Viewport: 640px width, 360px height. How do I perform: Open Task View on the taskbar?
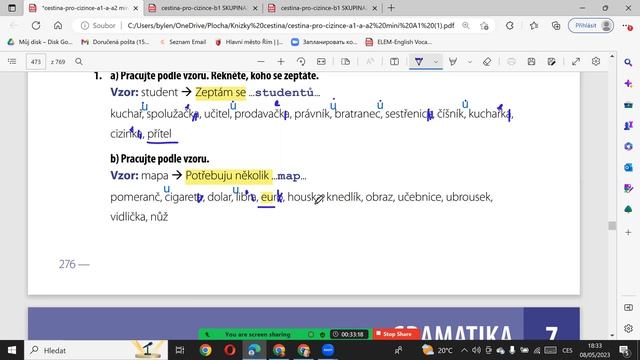pyautogui.click(x=180, y=350)
